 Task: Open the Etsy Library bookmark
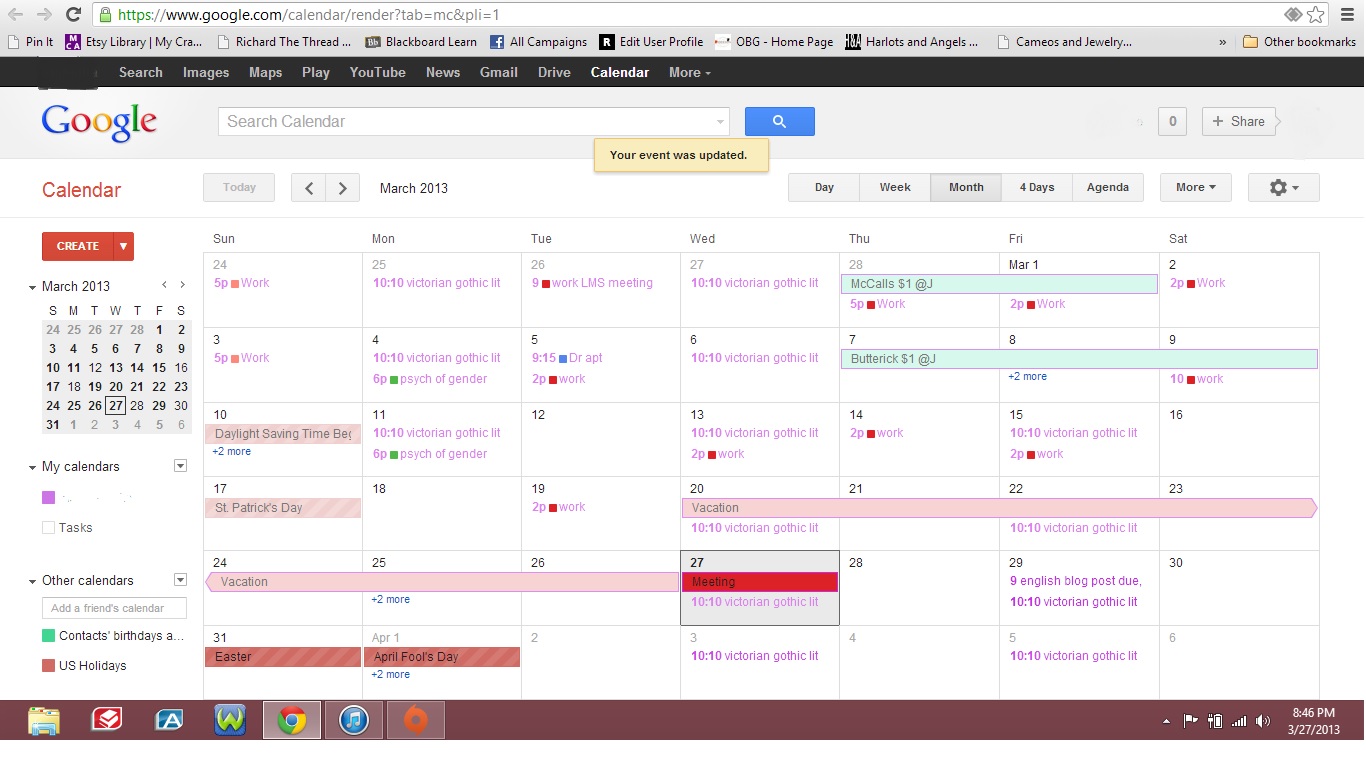click(x=134, y=42)
